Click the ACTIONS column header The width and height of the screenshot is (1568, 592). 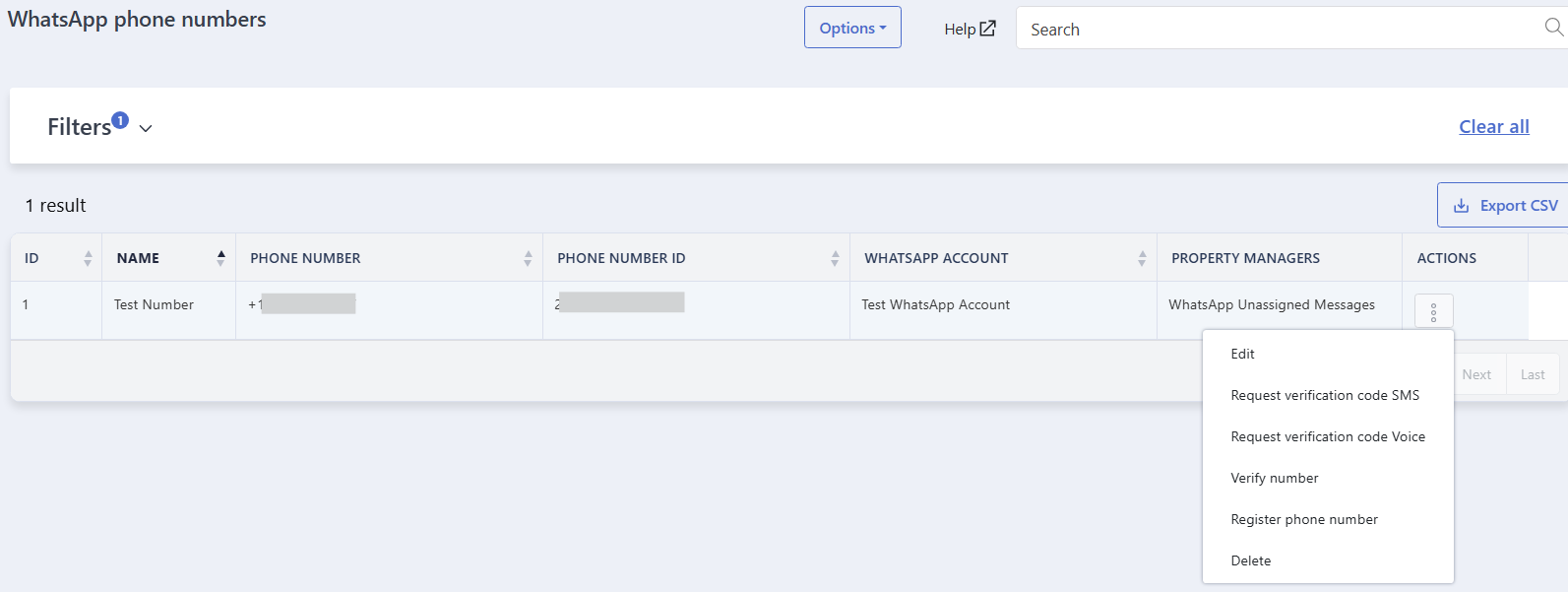click(1465, 258)
